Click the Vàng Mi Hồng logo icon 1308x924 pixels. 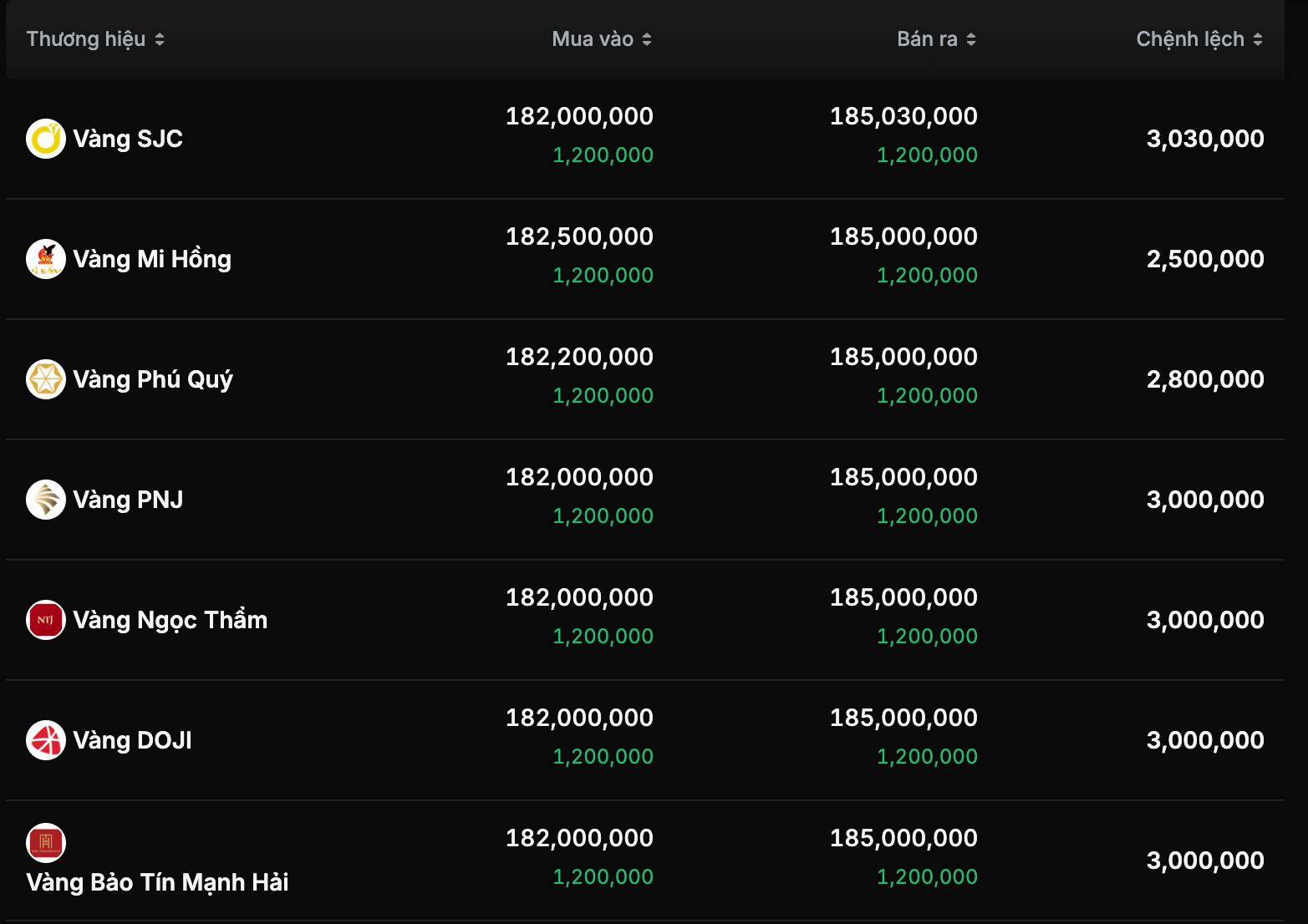46,259
